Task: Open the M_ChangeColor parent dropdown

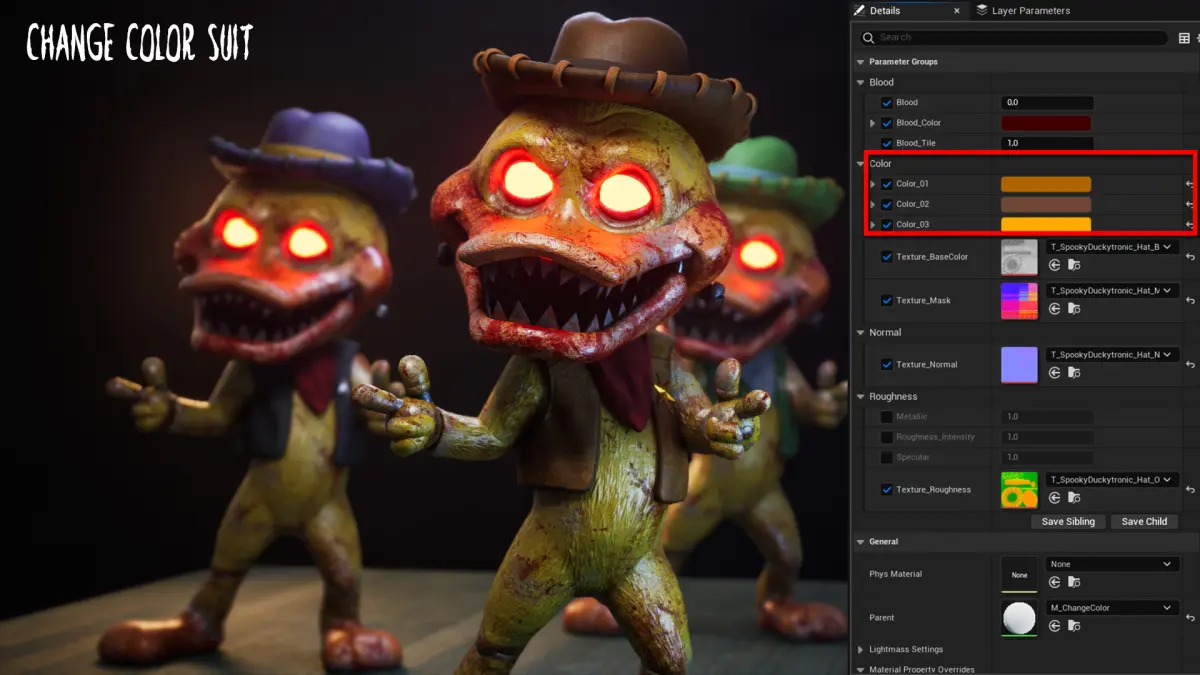Action: [1112, 608]
